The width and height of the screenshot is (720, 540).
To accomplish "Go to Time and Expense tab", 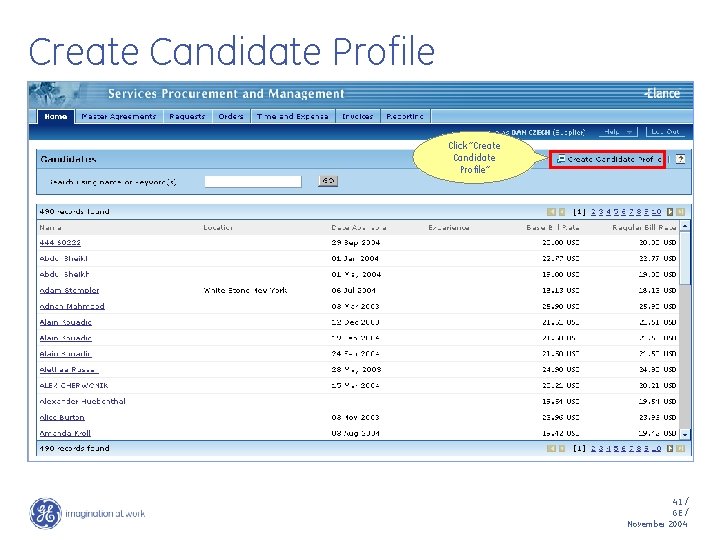I will [292, 116].
